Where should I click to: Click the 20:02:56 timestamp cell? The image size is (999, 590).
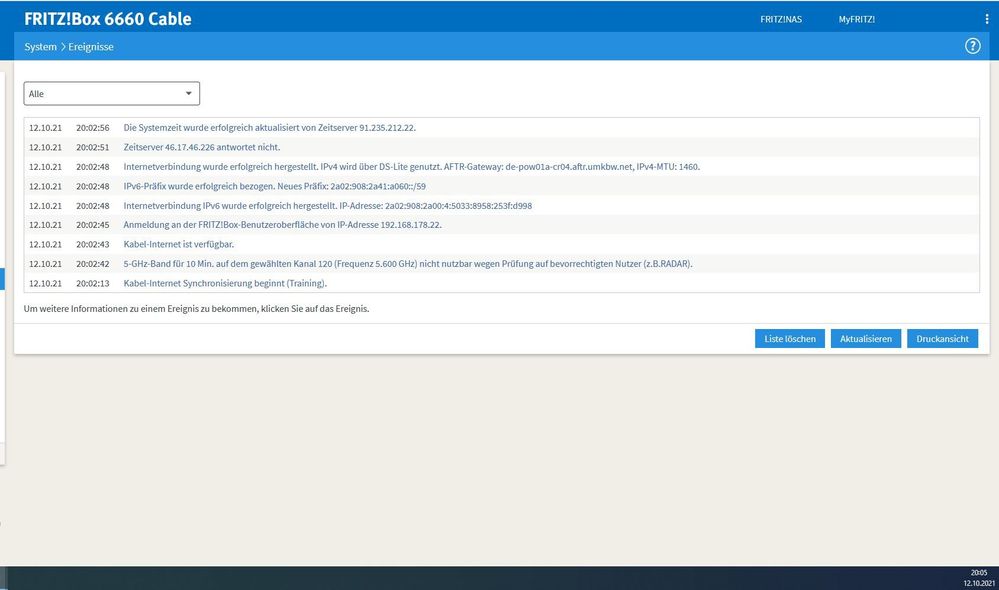[92, 127]
